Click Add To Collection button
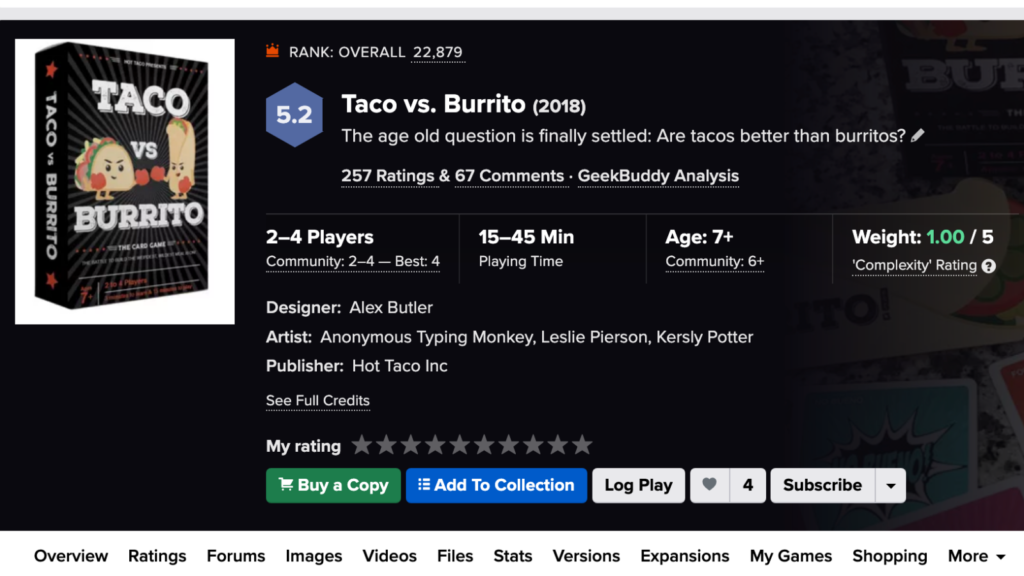Image resolution: width=1024 pixels, height=576 pixels. 496,485
